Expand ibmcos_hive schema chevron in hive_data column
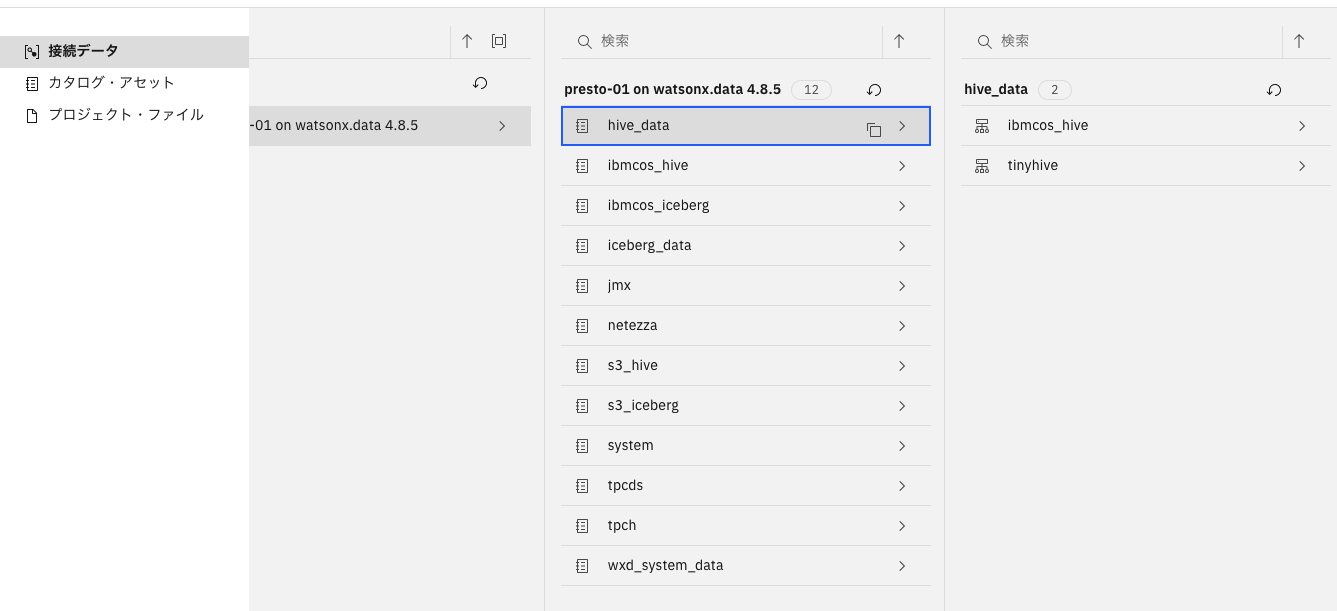 [1302, 126]
